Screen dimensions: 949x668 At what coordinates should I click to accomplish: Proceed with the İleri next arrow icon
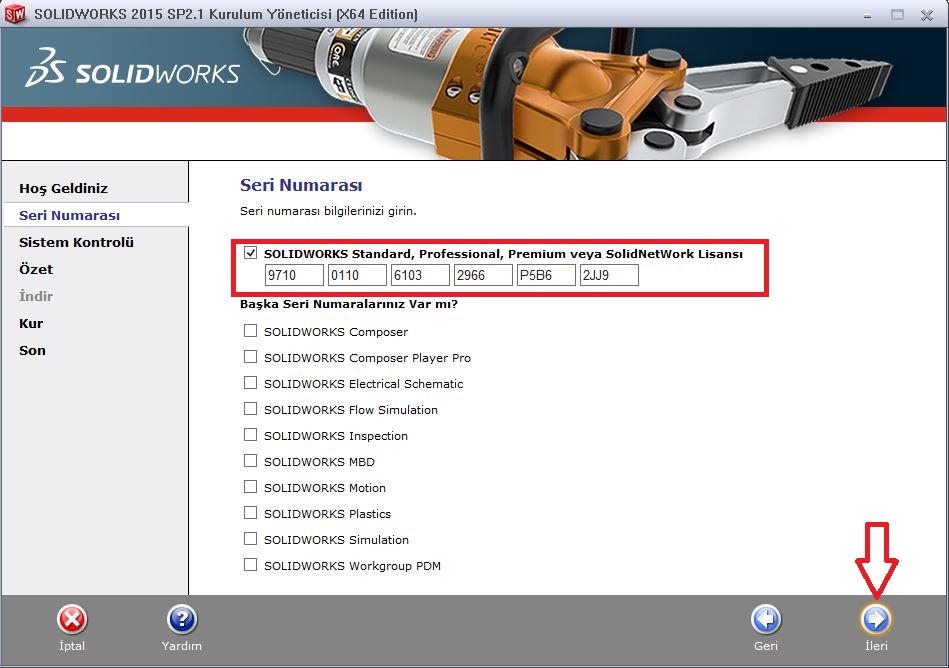coord(876,620)
